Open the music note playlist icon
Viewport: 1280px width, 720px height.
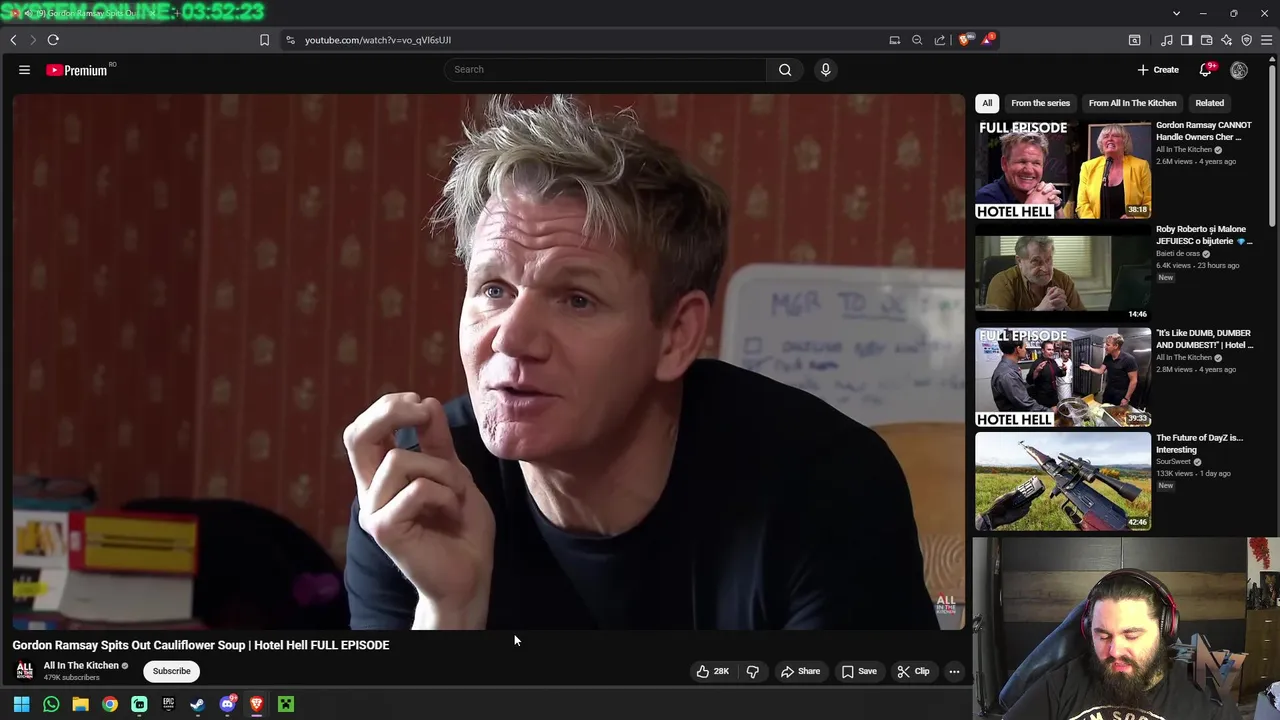click(x=1167, y=40)
